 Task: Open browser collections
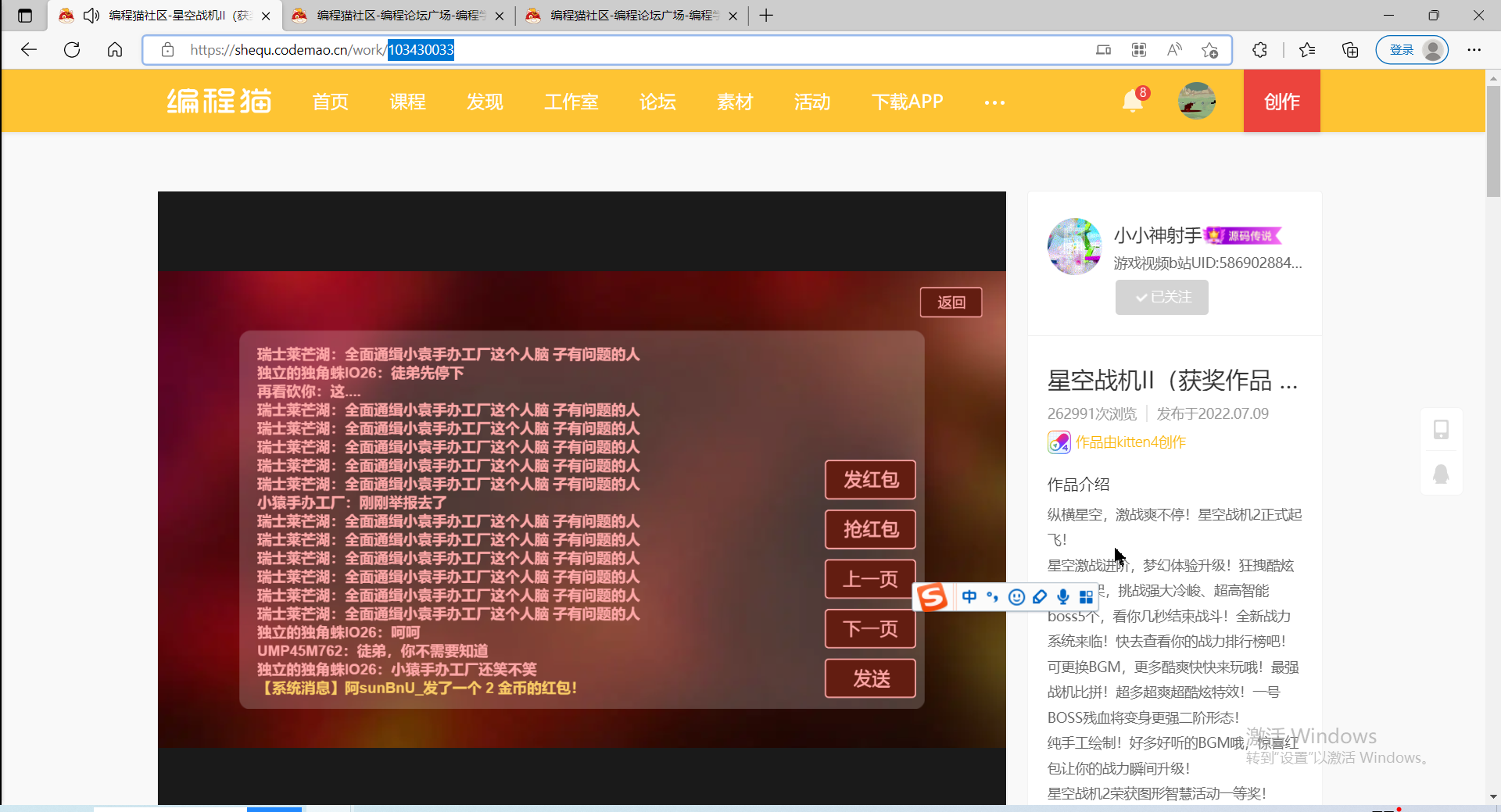pyautogui.click(x=1350, y=50)
